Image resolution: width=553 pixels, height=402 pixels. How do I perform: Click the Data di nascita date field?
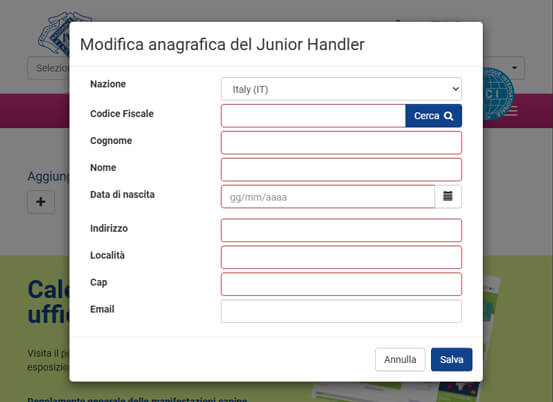328,196
